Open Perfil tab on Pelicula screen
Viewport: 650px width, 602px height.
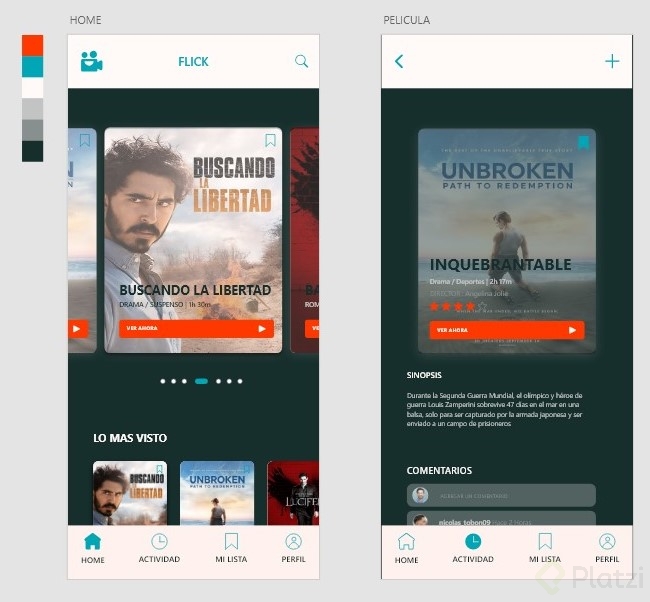point(607,549)
